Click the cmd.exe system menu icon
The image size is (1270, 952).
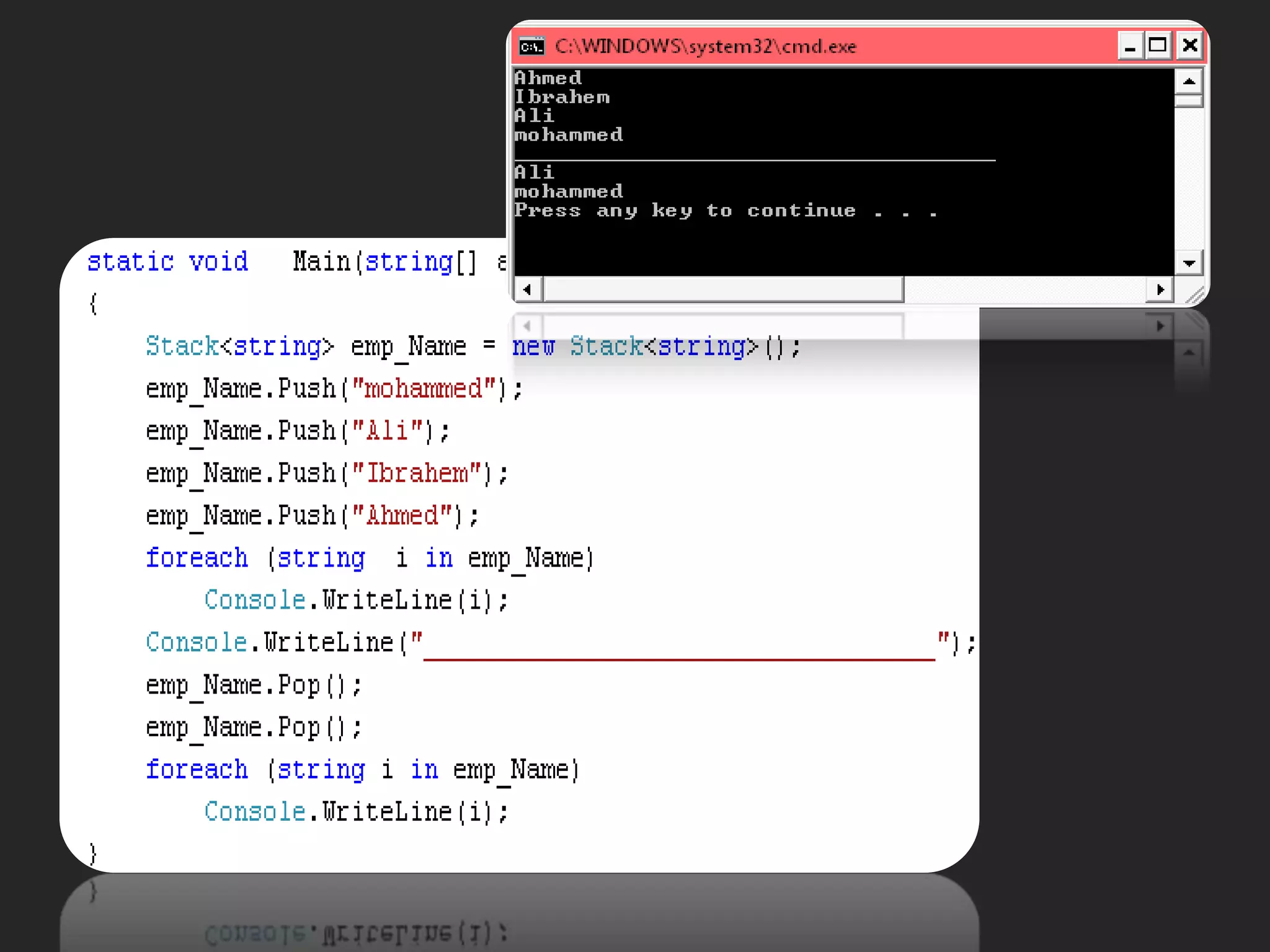tap(531, 46)
